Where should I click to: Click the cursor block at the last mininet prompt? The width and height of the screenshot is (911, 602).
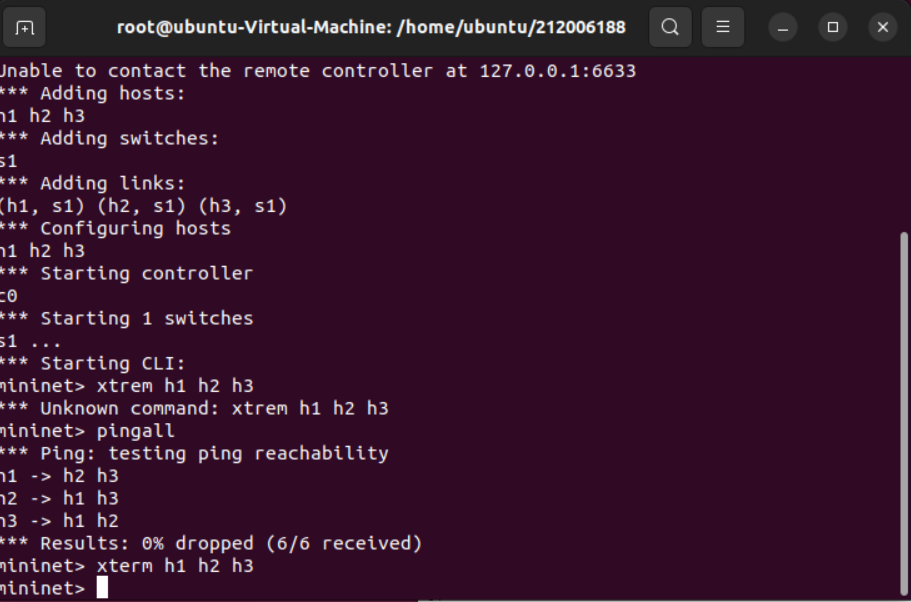(102, 587)
